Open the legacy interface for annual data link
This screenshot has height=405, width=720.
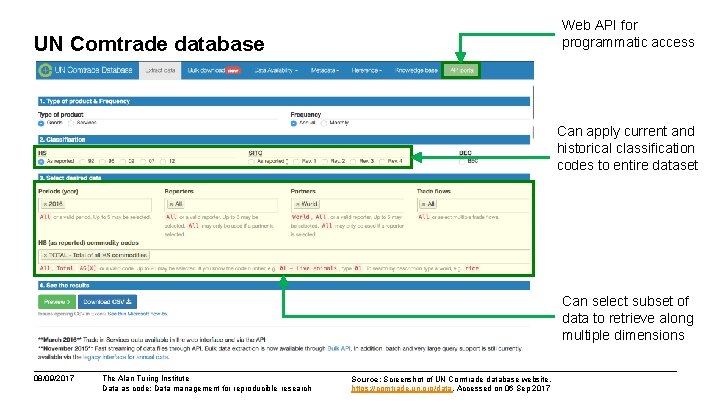(126, 357)
